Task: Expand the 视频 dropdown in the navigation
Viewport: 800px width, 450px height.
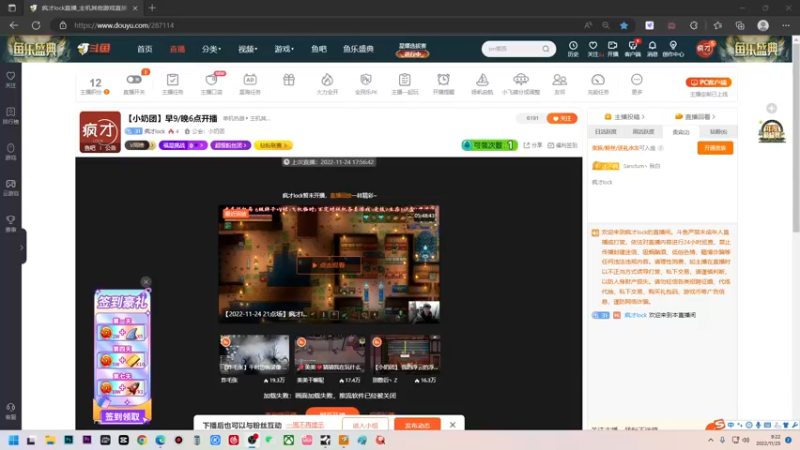Action: click(248, 49)
